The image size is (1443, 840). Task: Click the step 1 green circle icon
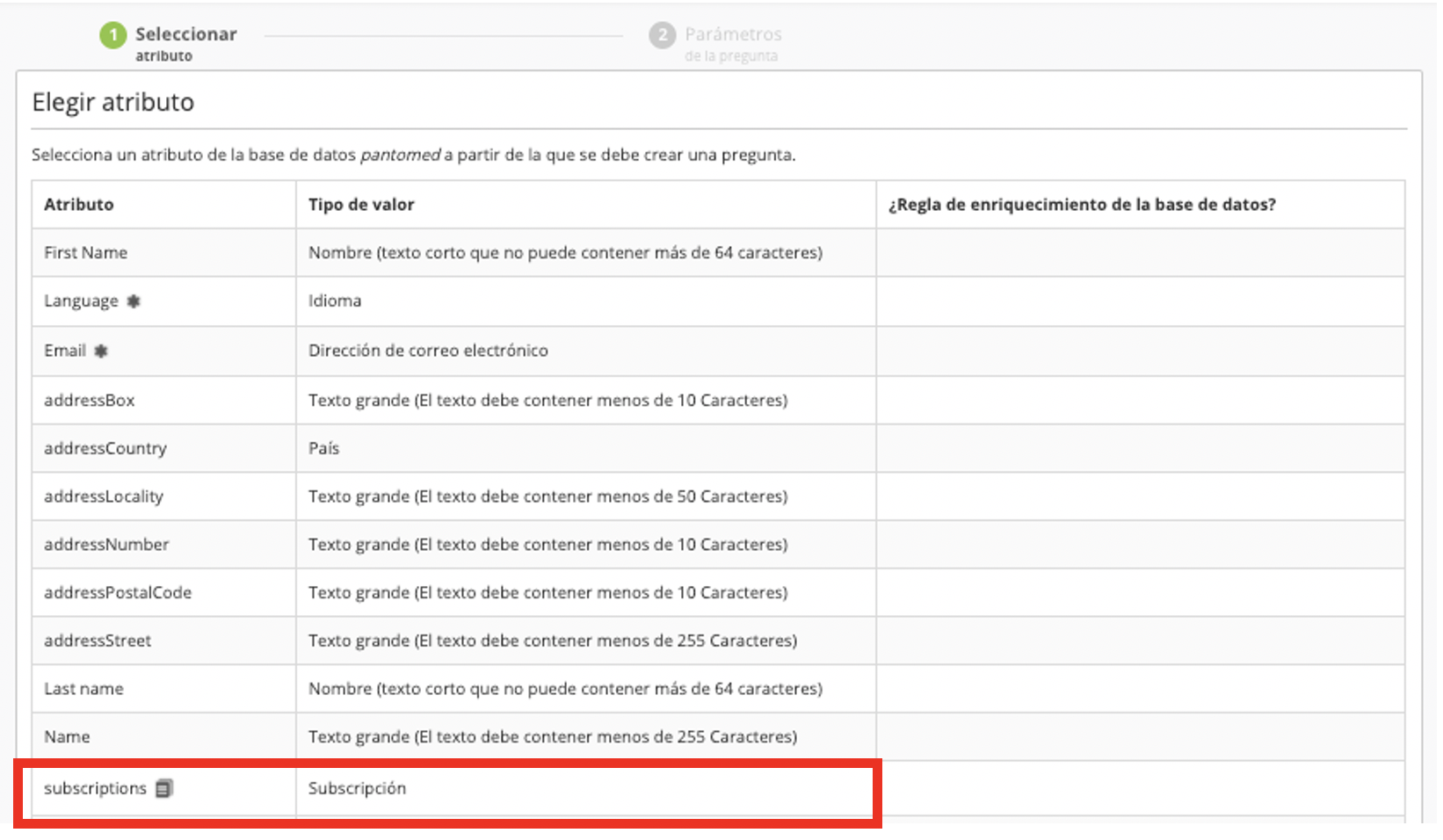coord(112,35)
